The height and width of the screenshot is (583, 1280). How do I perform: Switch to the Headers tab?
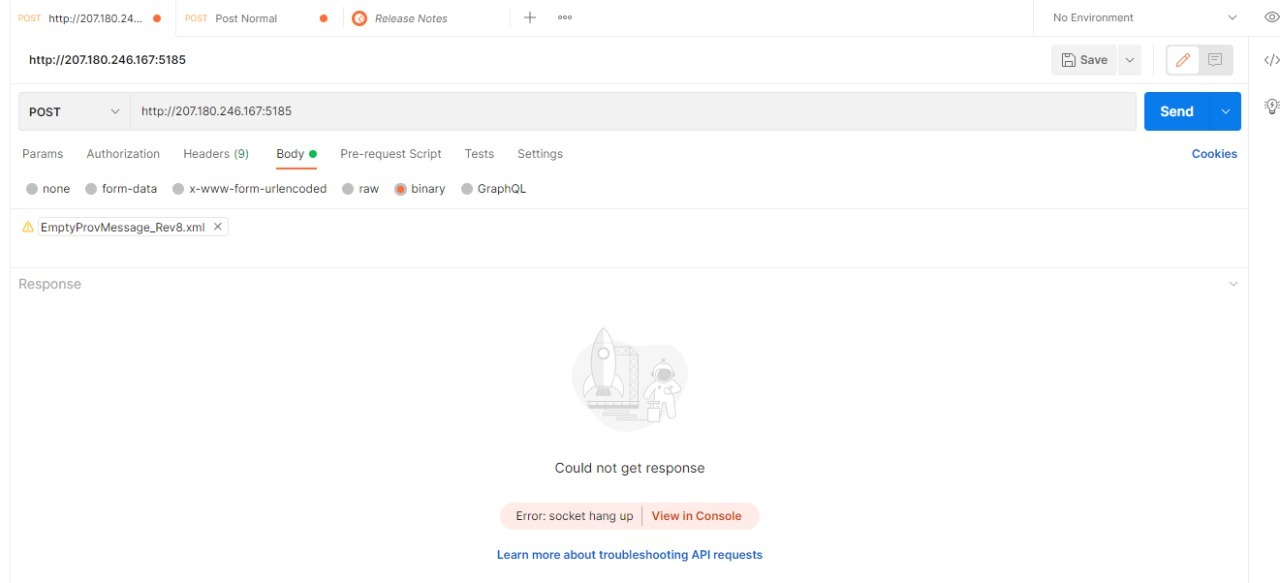point(216,153)
